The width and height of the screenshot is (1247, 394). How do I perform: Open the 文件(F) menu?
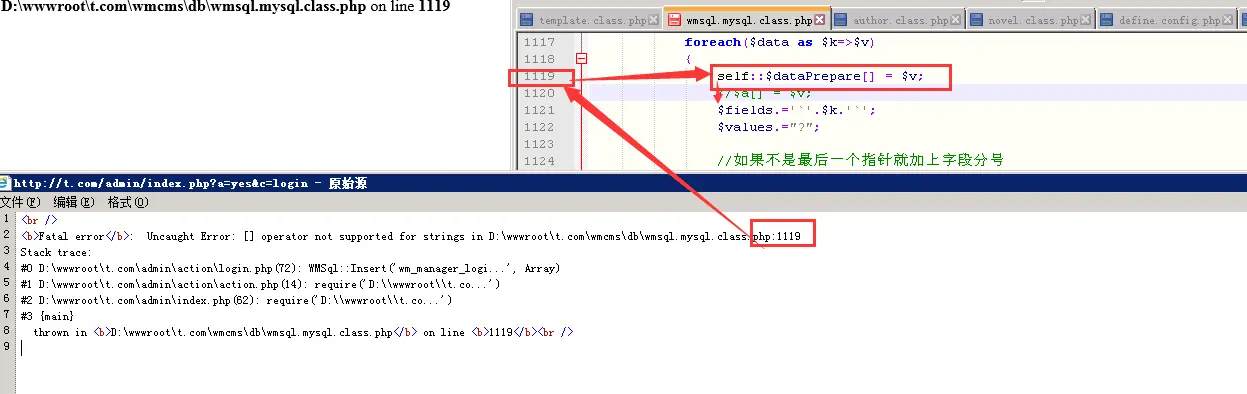click(20, 202)
